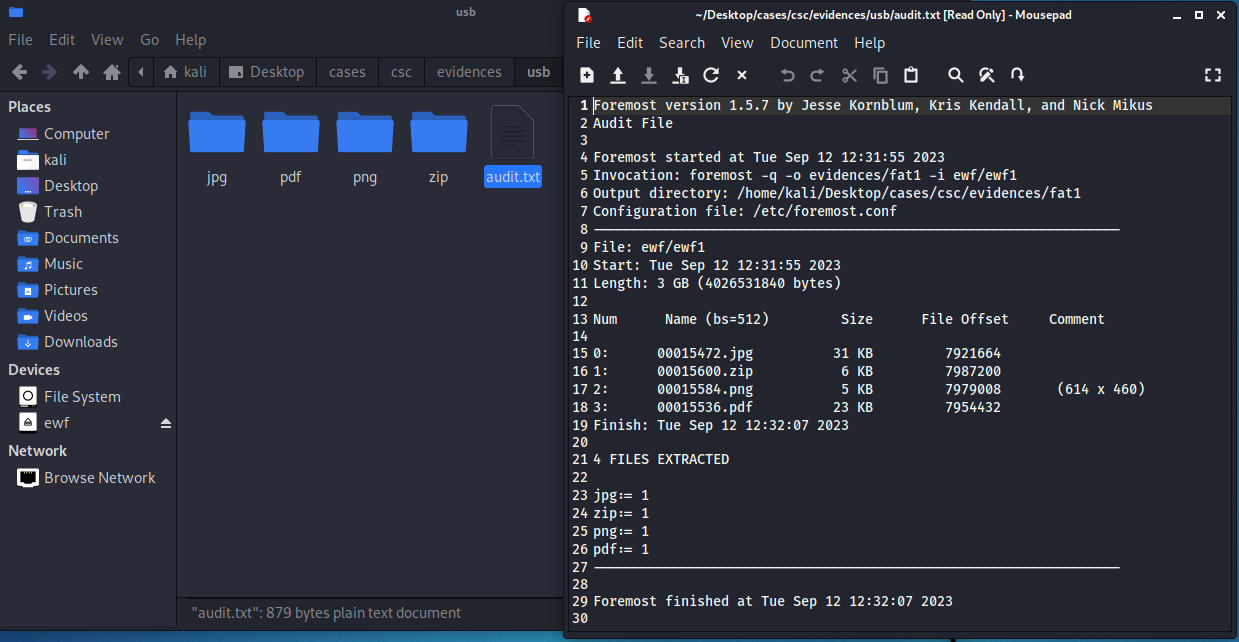
Task: Open the file manager View menu
Action: click(107, 40)
